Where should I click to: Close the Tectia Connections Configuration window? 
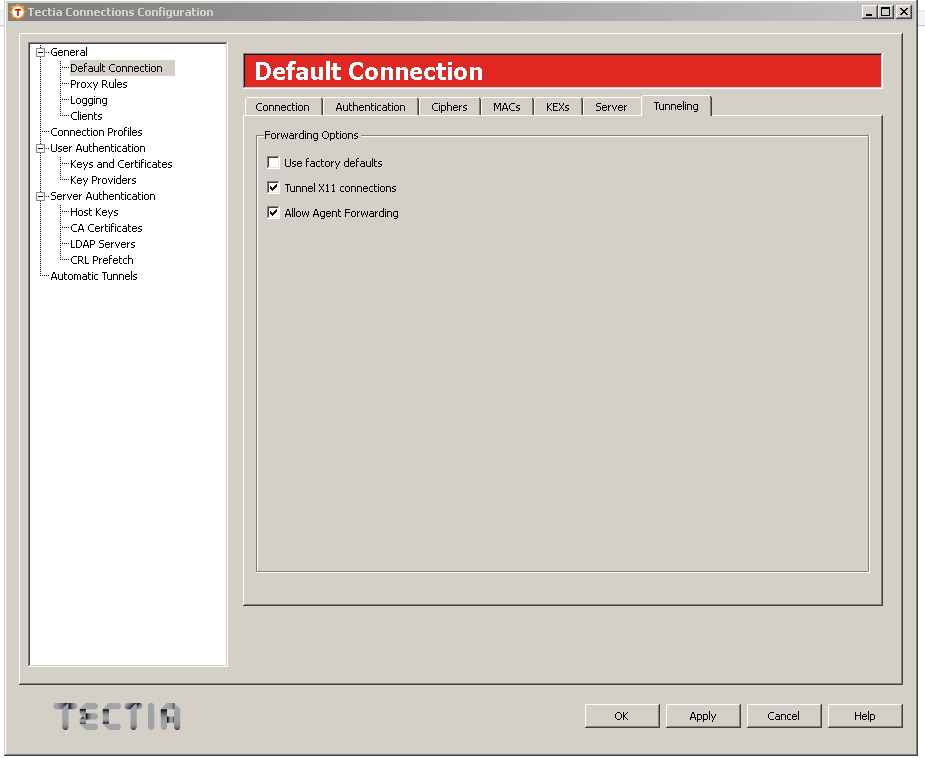(x=904, y=12)
